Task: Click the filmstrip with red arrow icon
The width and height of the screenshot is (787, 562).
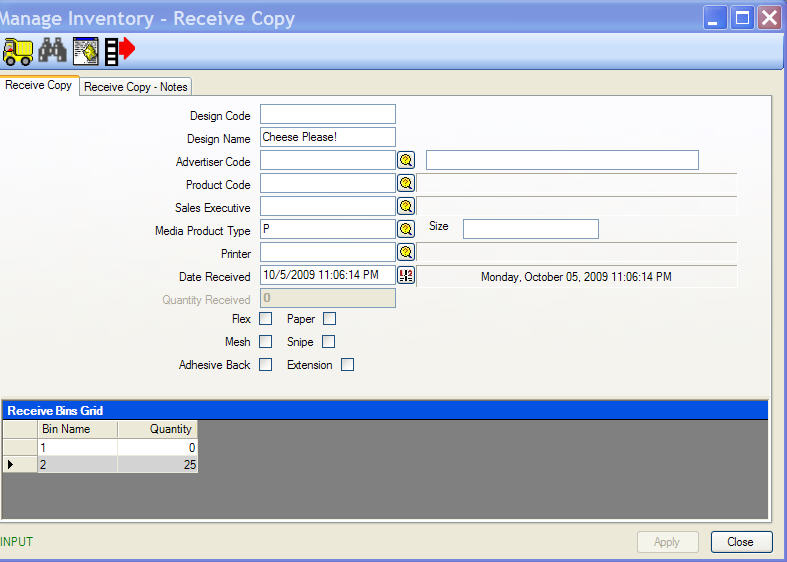Action: click(119, 50)
